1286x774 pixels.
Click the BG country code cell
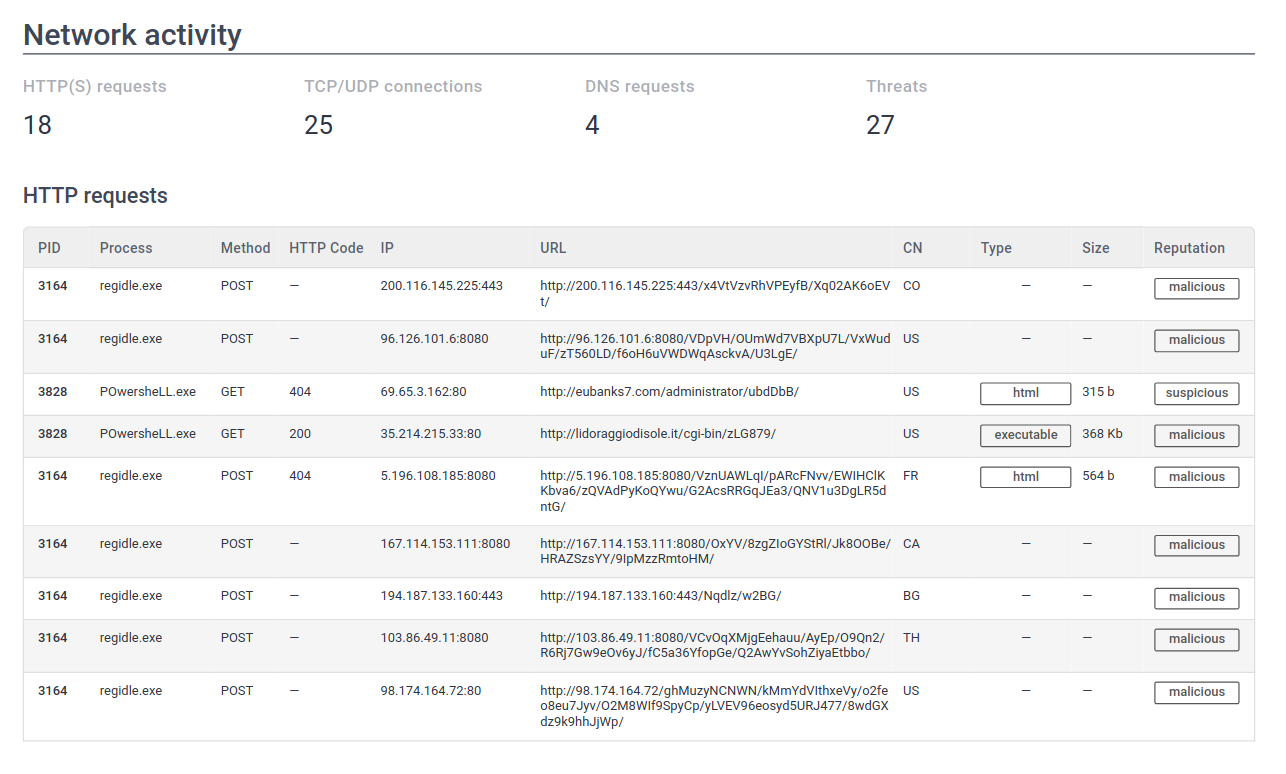pyautogui.click(x=911, y=596)
